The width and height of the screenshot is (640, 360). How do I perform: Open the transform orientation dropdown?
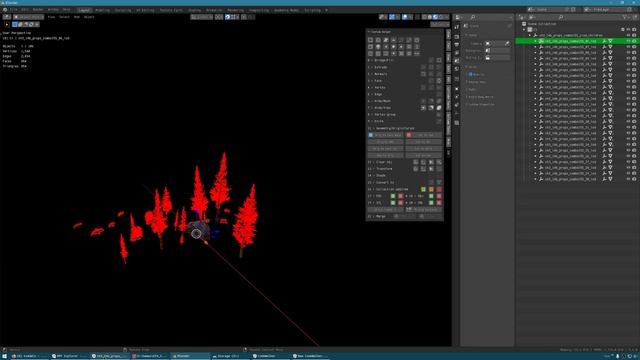[202, 17]
